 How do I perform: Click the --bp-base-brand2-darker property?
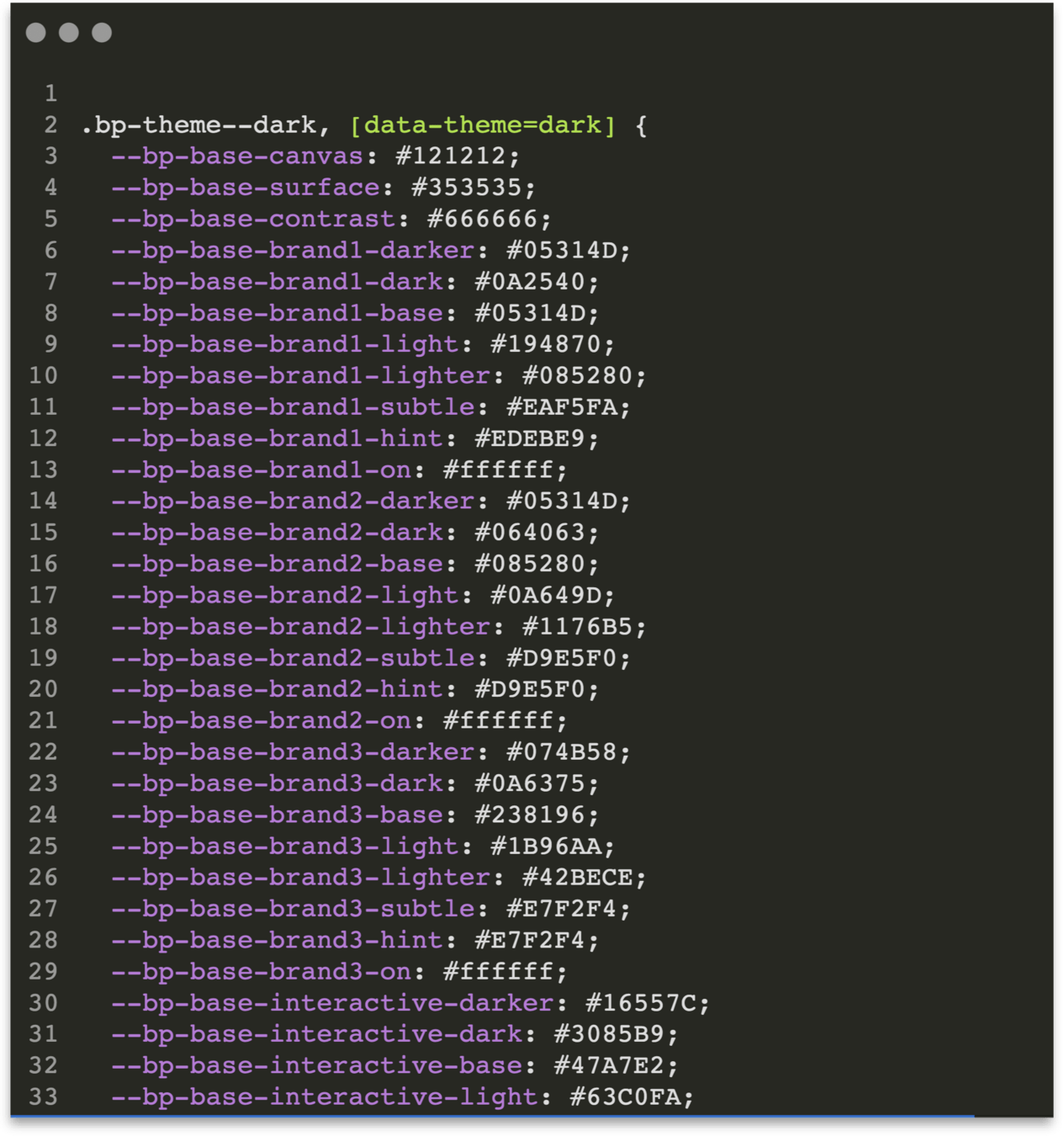pos(293,502)
